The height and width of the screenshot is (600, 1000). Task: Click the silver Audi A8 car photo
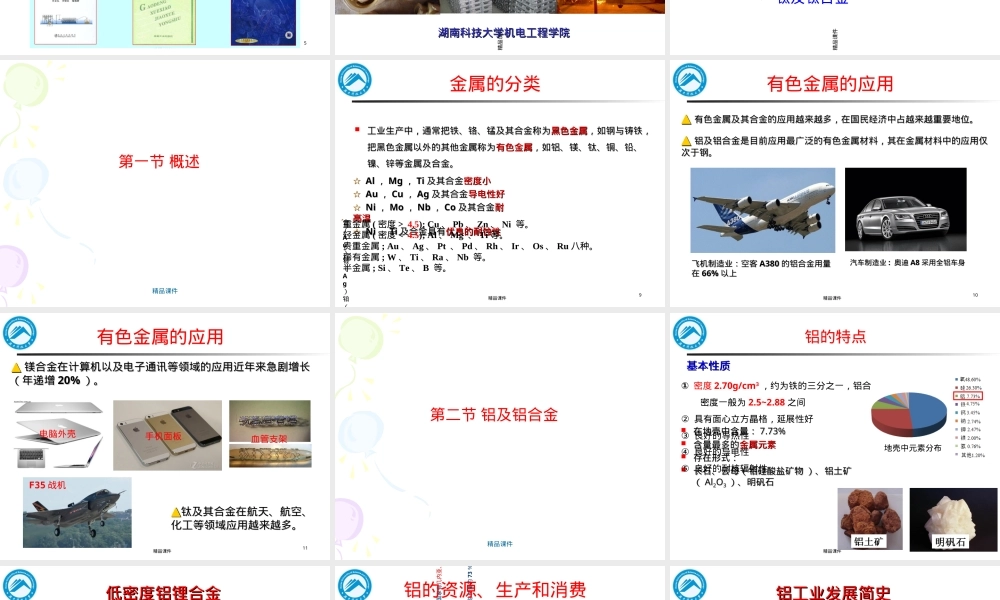pos(906,209)
